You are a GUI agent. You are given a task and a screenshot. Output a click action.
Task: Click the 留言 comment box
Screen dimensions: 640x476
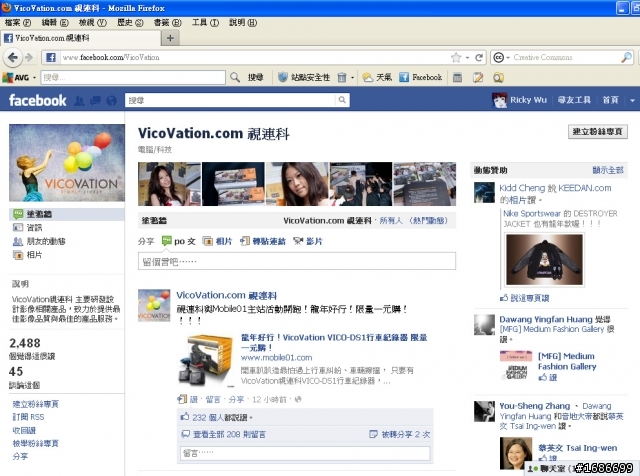305,453
